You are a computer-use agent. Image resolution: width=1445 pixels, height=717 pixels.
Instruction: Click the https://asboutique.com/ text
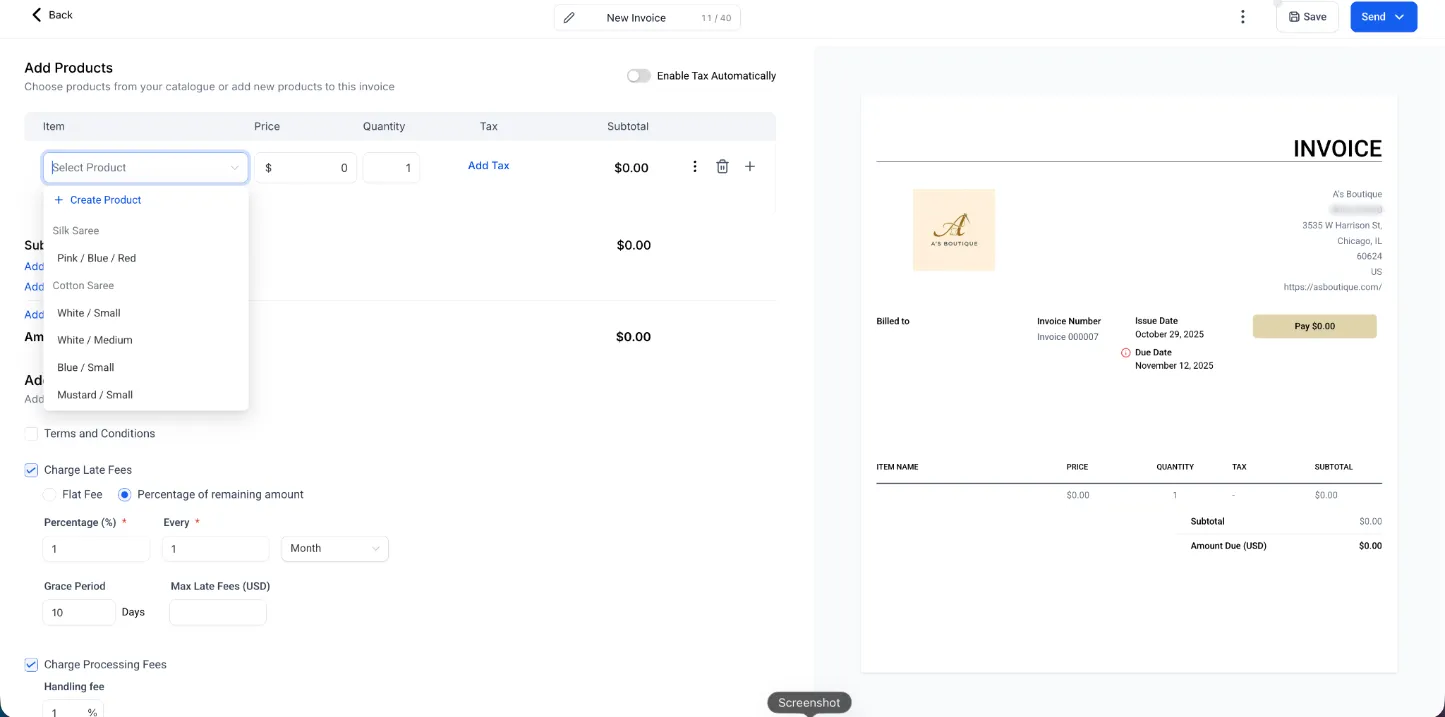(1332, 287)
